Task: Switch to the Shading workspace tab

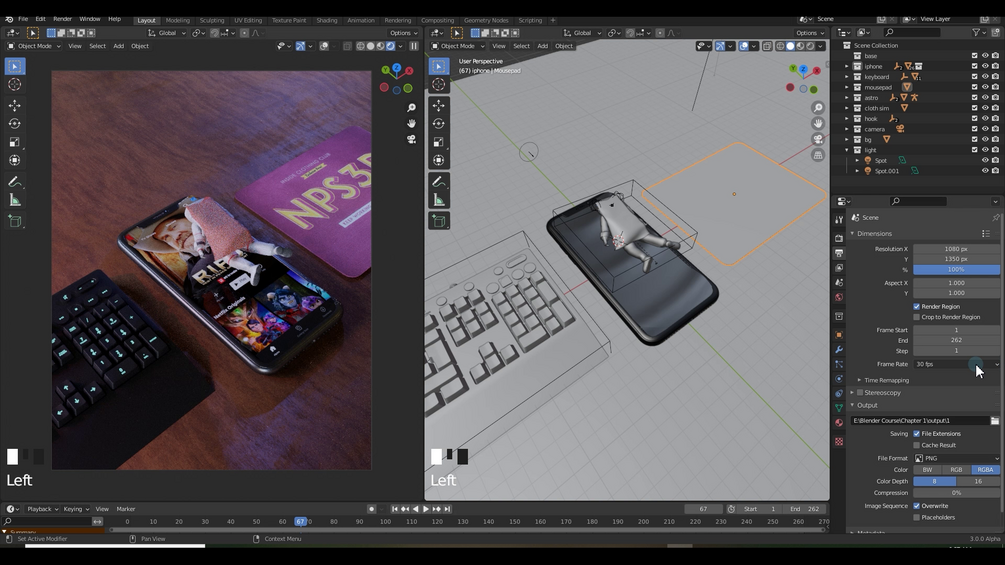Action: pos(326,20)
